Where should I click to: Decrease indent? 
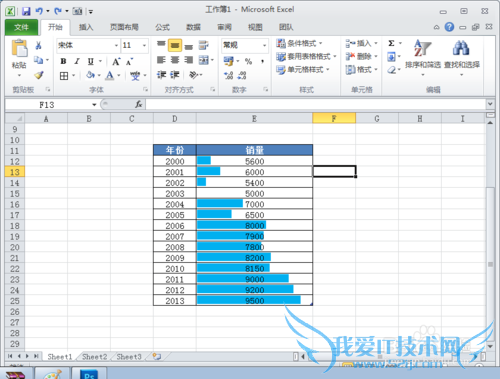162,75
